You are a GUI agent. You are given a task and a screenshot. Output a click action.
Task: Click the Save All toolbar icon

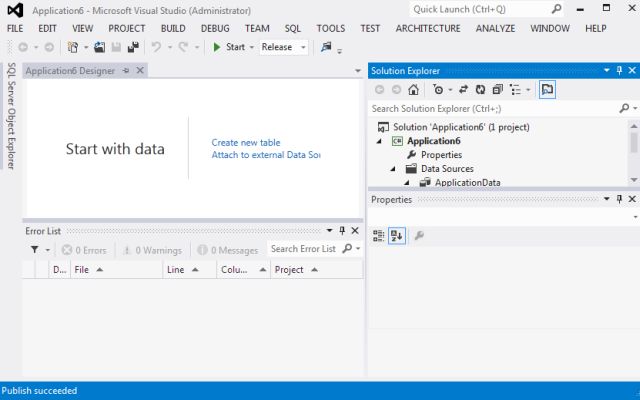coord(133,47)
